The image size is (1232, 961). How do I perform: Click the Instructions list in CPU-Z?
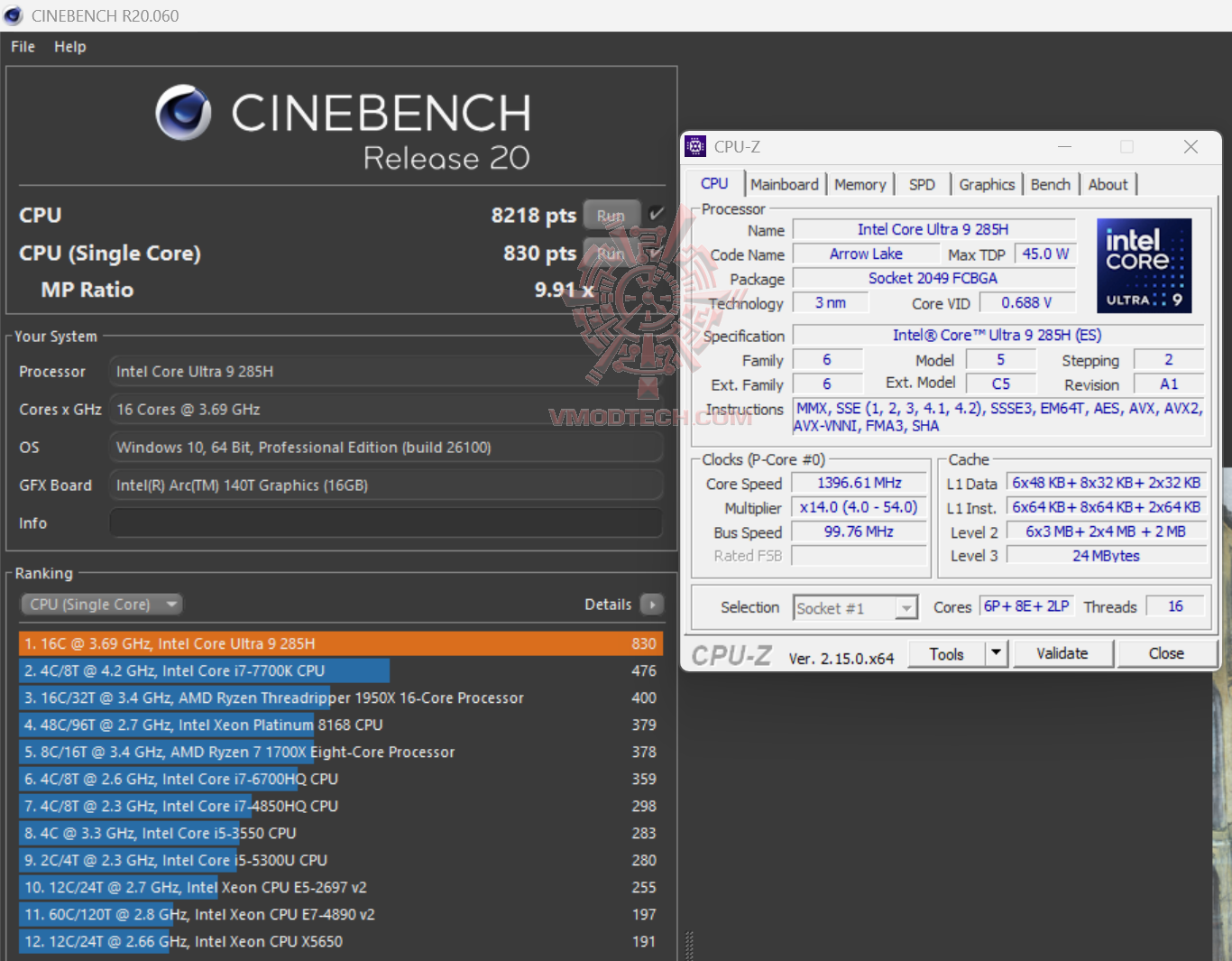coord(998,418)
